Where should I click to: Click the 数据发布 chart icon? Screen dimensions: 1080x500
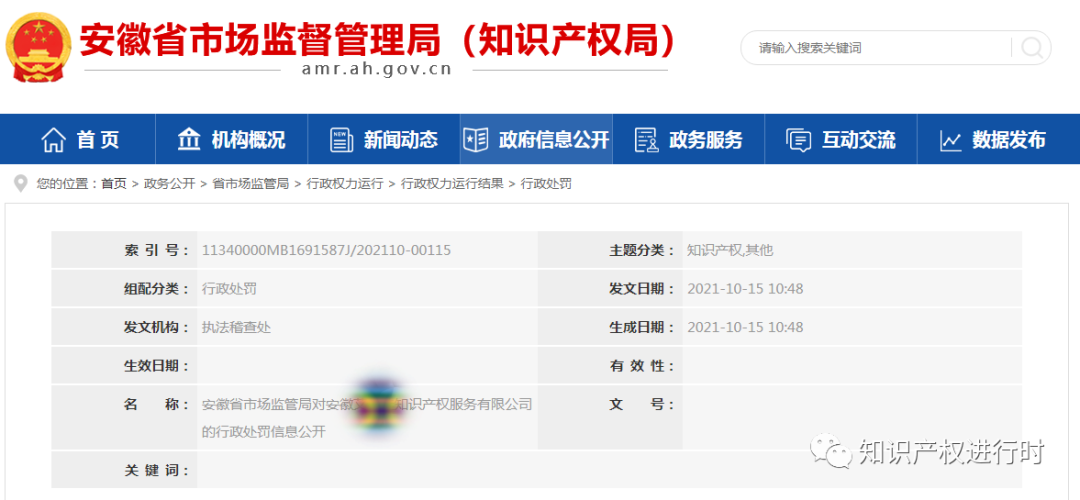[951, 140]
